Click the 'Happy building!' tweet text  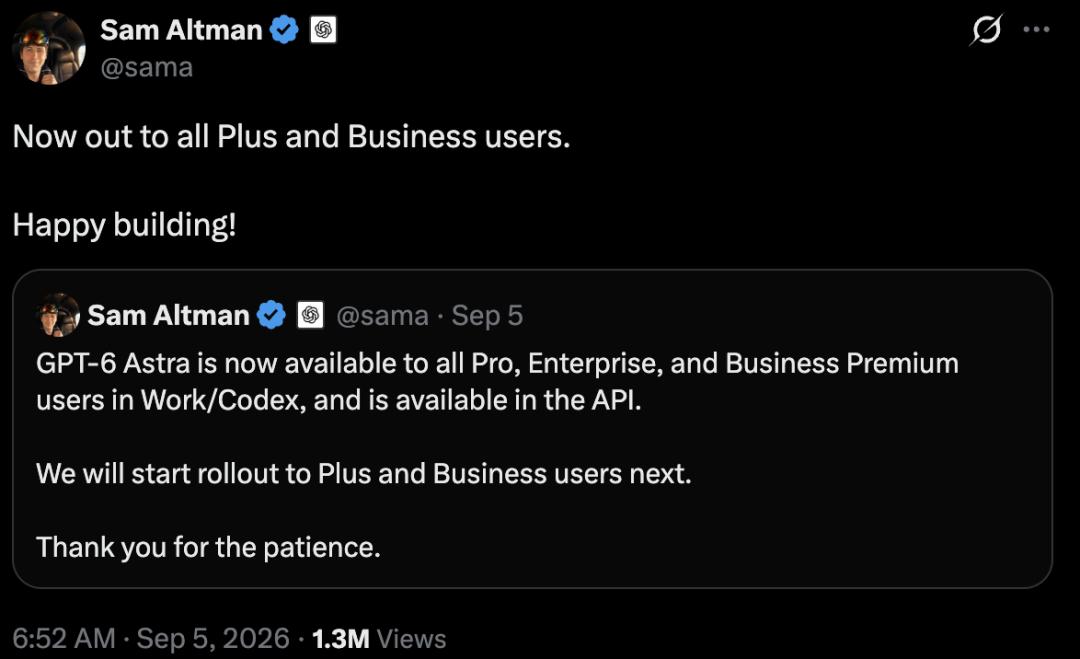coord(125,225)
